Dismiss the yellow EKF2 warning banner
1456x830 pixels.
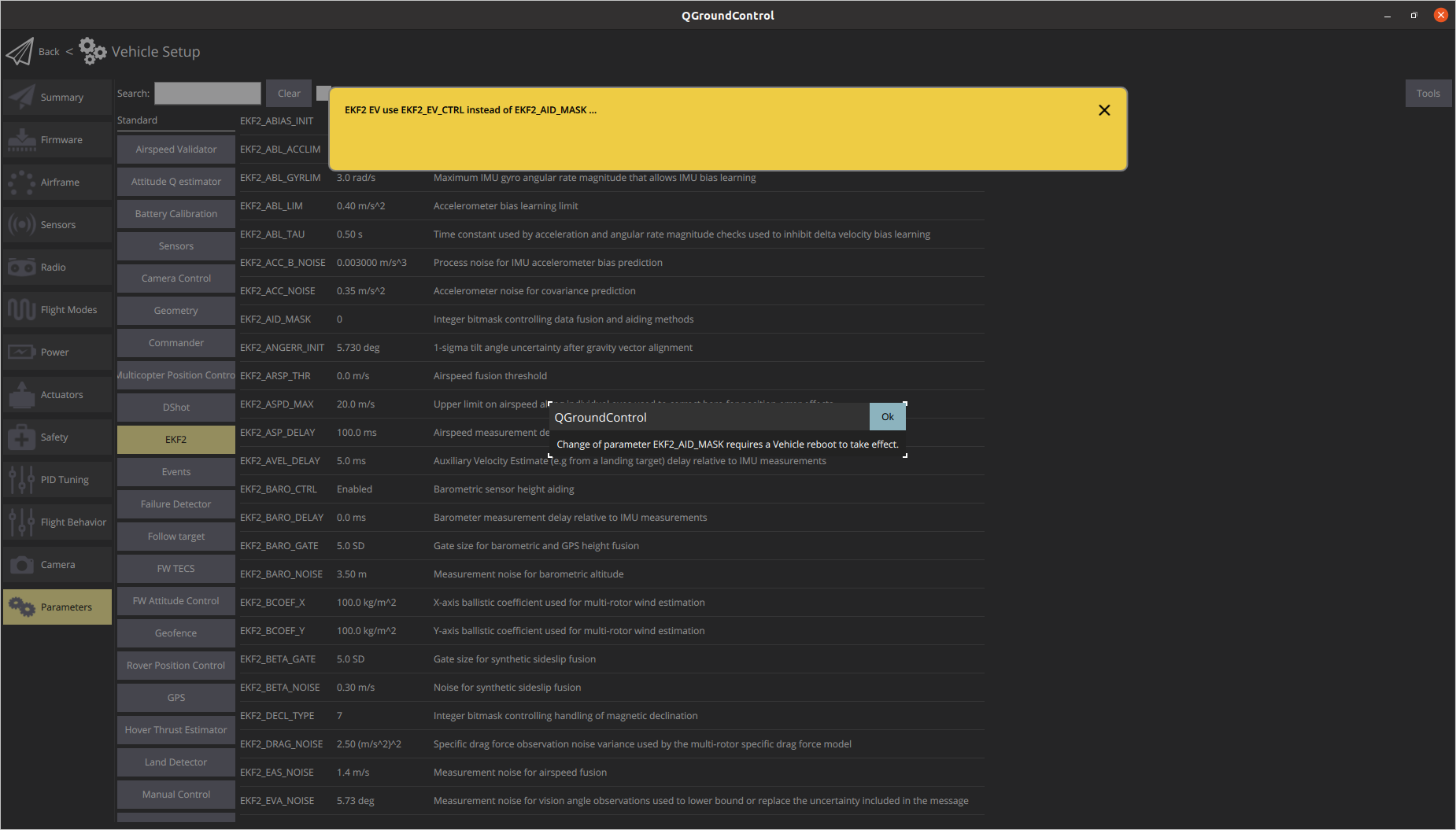pos(1104,110)
